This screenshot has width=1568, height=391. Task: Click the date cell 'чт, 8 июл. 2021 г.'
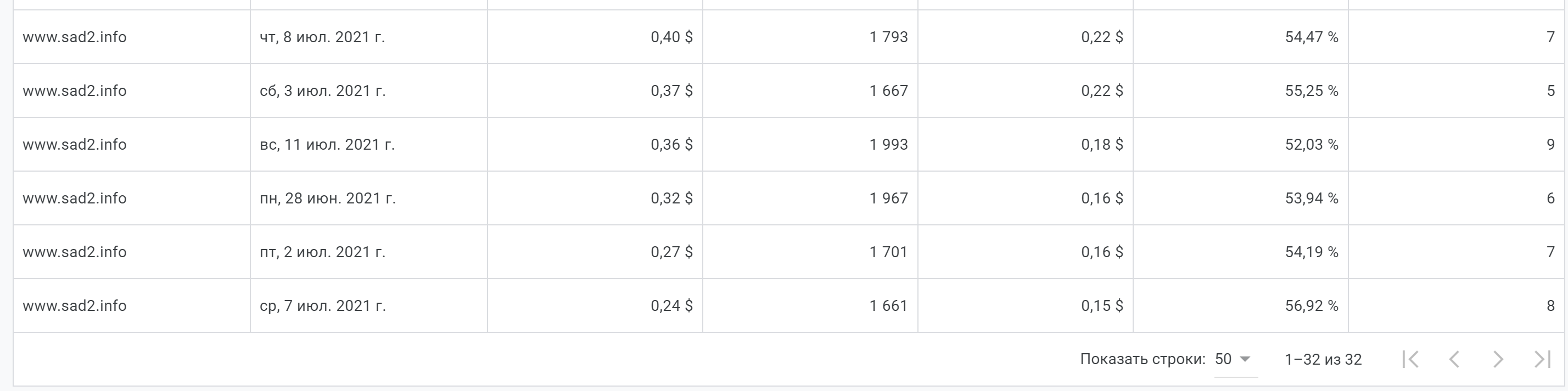pyautogui.click(x=323, y=37)
